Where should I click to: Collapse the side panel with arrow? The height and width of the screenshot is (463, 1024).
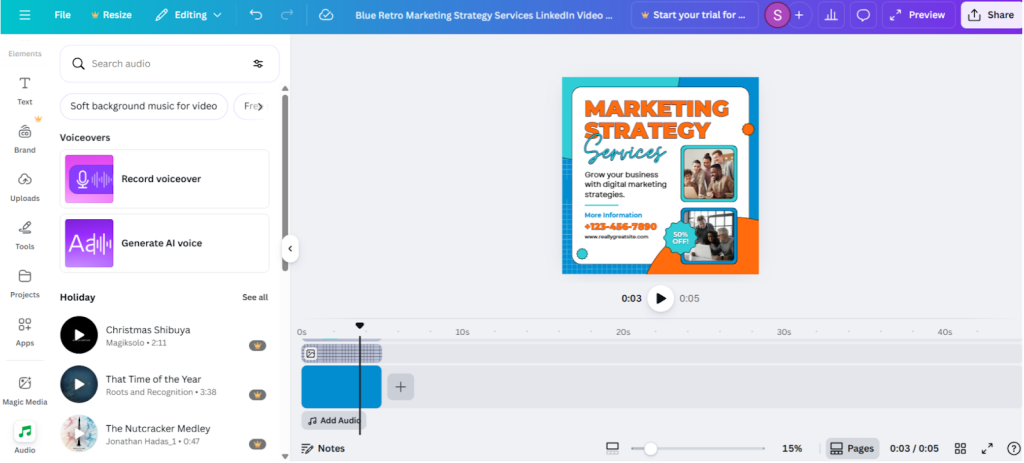[290, 249]
